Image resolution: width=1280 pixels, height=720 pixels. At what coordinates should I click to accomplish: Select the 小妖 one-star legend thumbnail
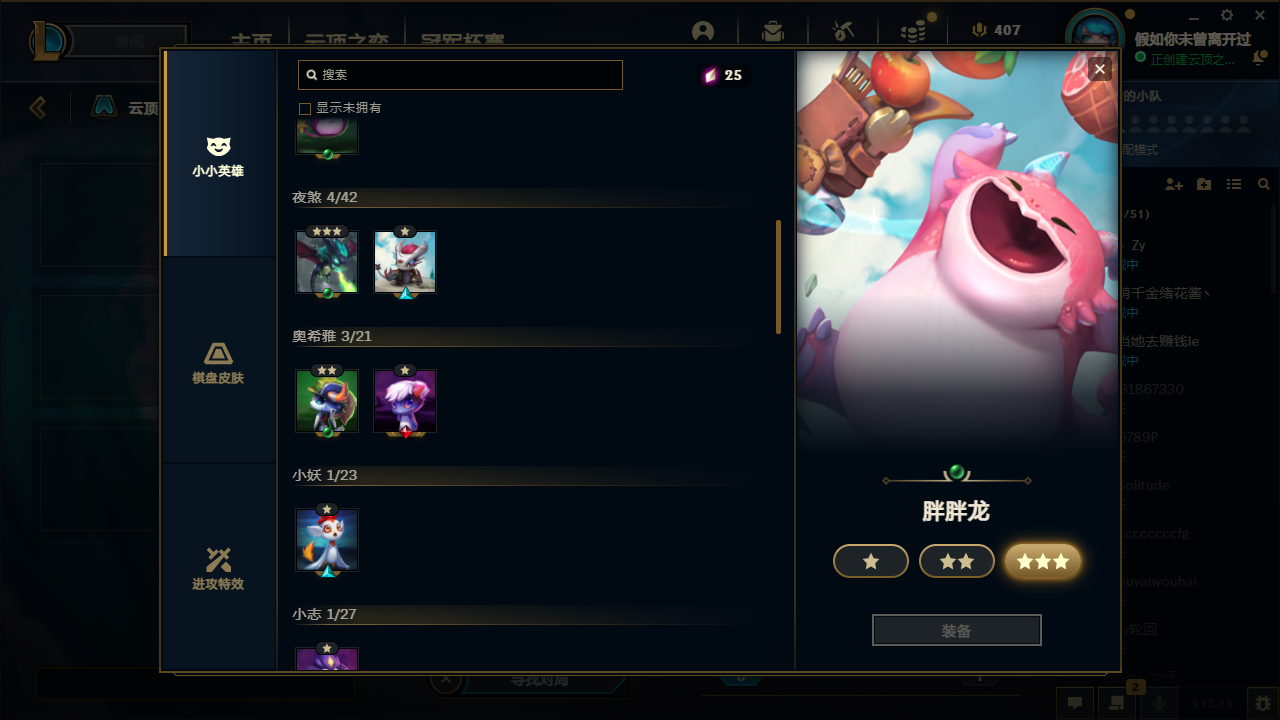point(327,540)
